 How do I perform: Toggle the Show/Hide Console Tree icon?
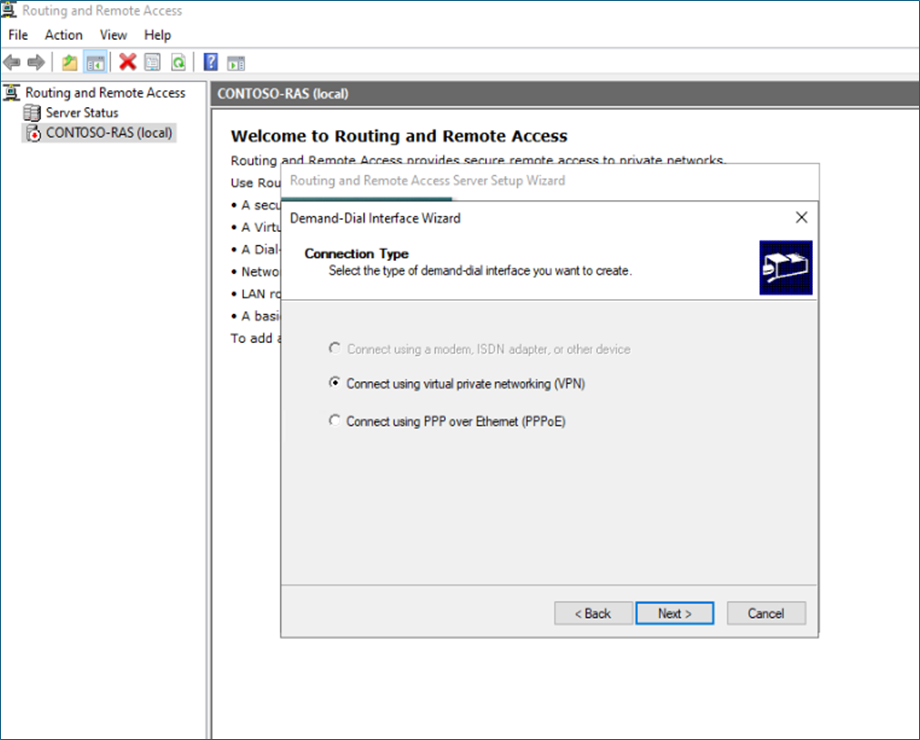coord(95,62)
